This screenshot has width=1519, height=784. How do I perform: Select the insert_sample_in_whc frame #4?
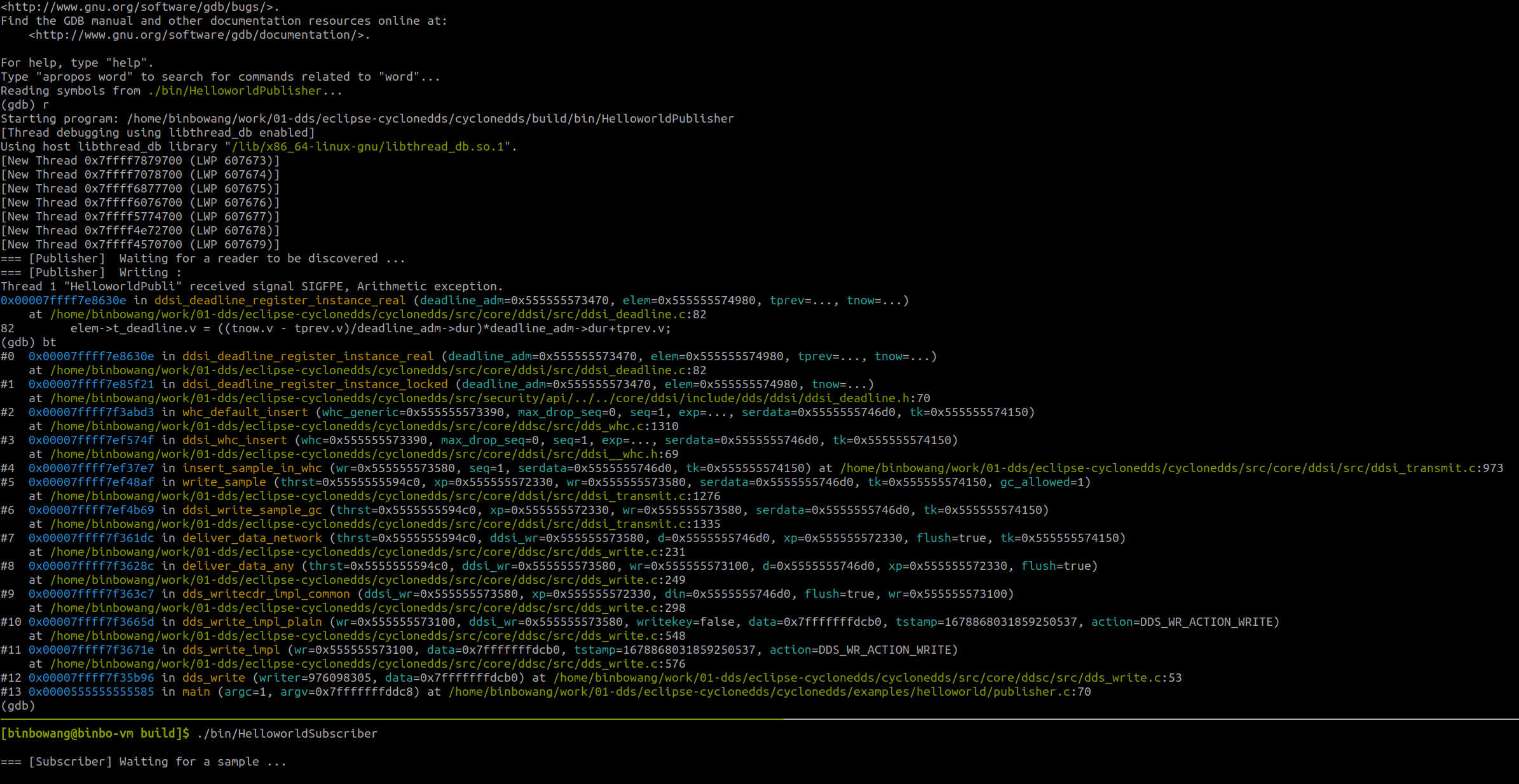coord(253,468)
